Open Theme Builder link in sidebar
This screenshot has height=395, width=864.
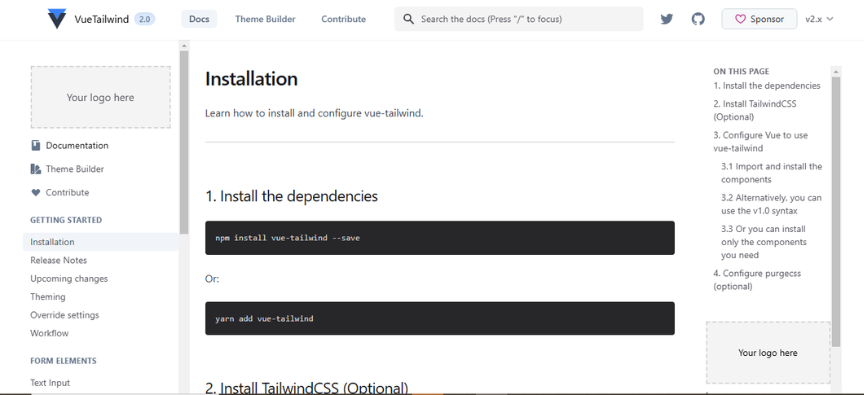75,169
